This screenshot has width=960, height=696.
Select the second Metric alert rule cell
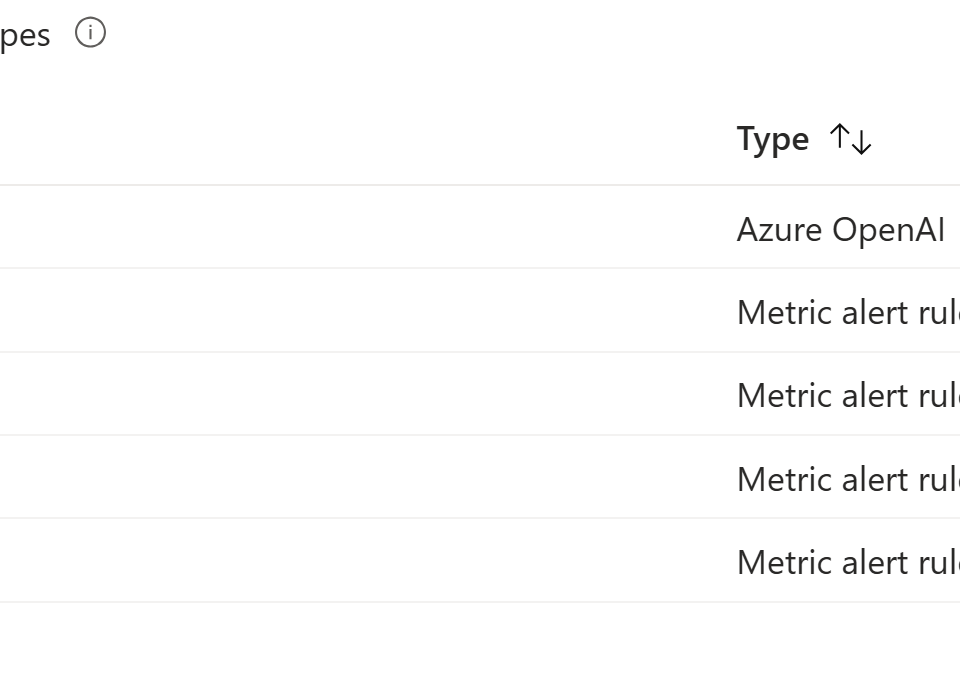pyautogui.click(x=848, y=395)
